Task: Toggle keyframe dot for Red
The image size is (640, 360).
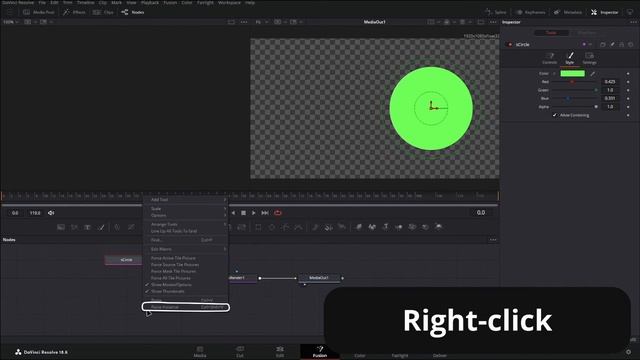Action: tap(628, 82)
